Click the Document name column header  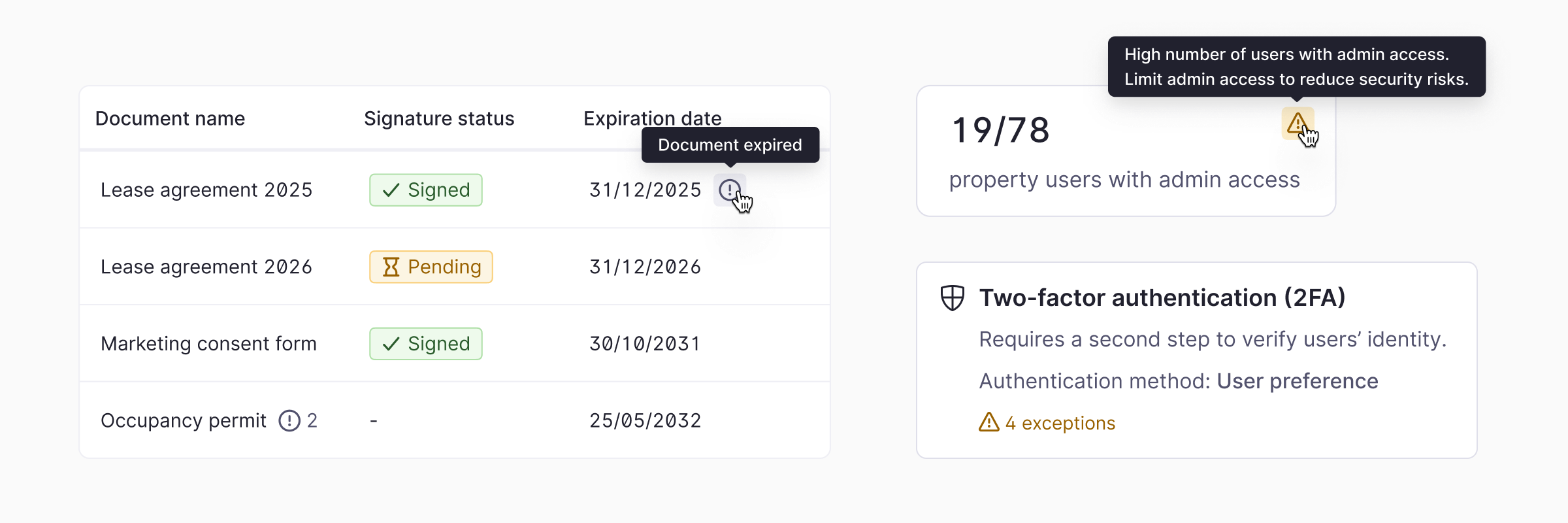[x=170, y=118]
